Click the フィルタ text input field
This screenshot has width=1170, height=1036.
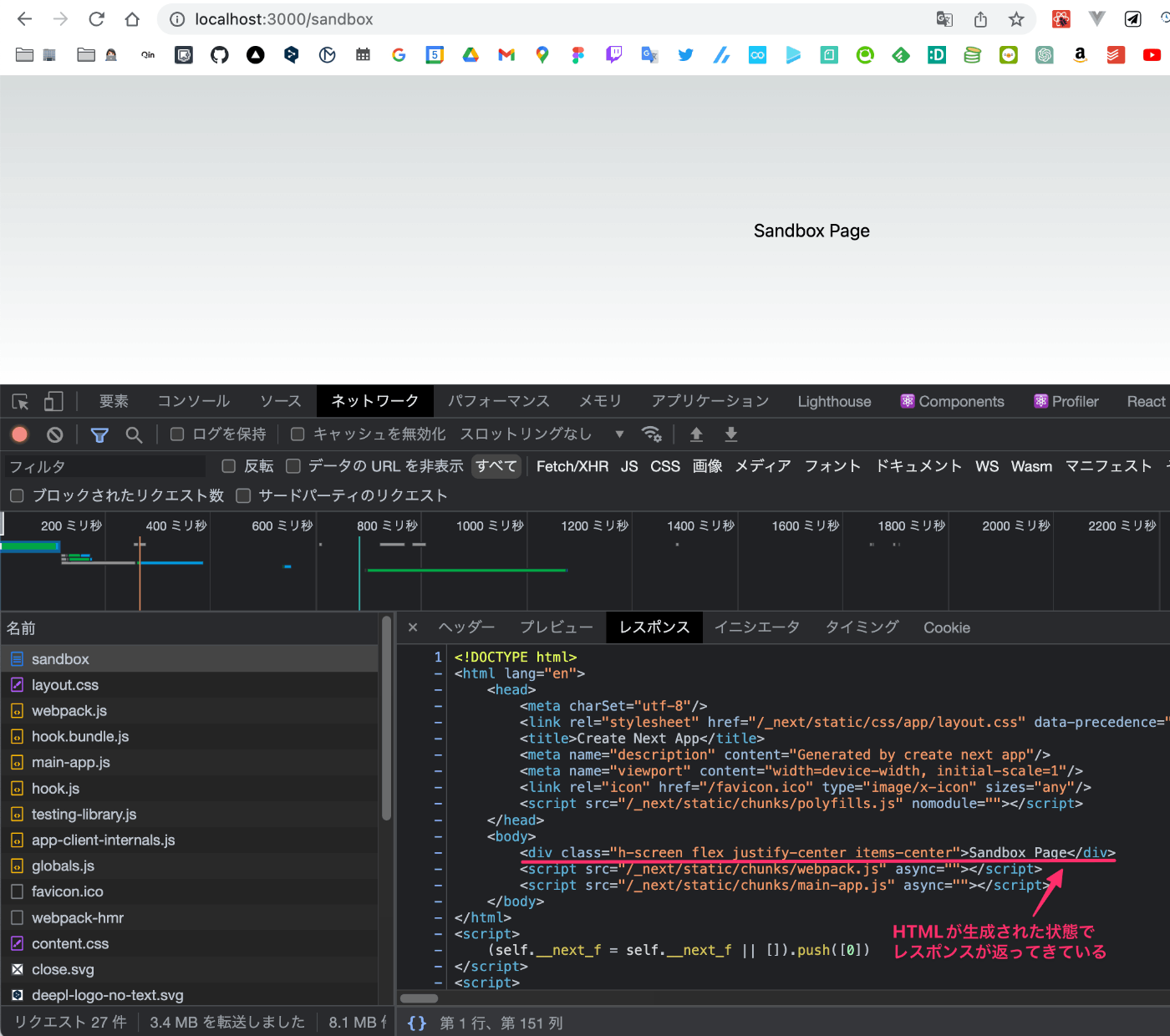(104, 466)
